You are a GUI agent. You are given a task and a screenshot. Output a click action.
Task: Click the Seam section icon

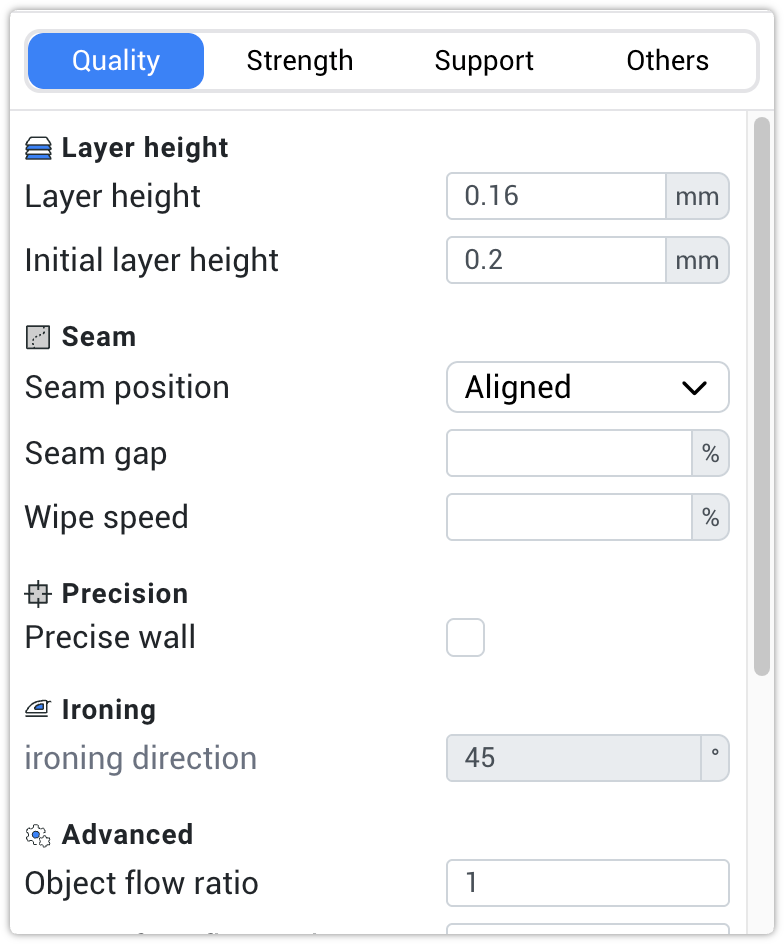tap(37, 337)
